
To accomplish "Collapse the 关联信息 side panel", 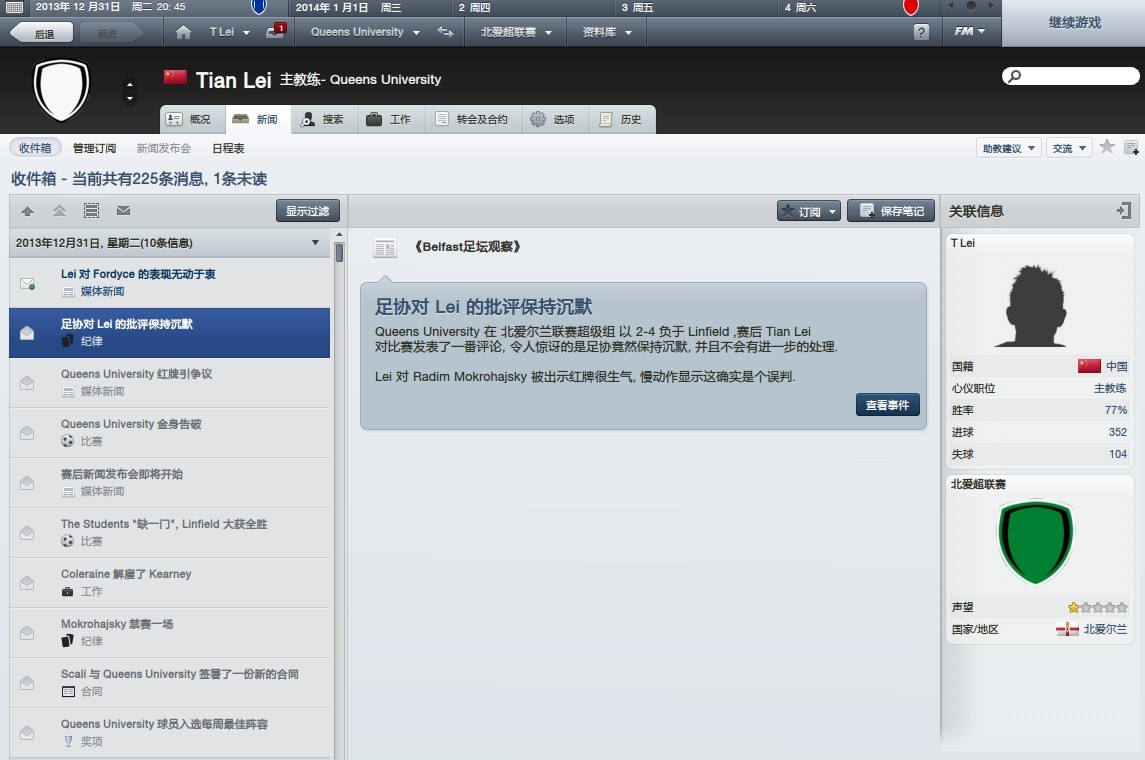I will [1124, 211].
